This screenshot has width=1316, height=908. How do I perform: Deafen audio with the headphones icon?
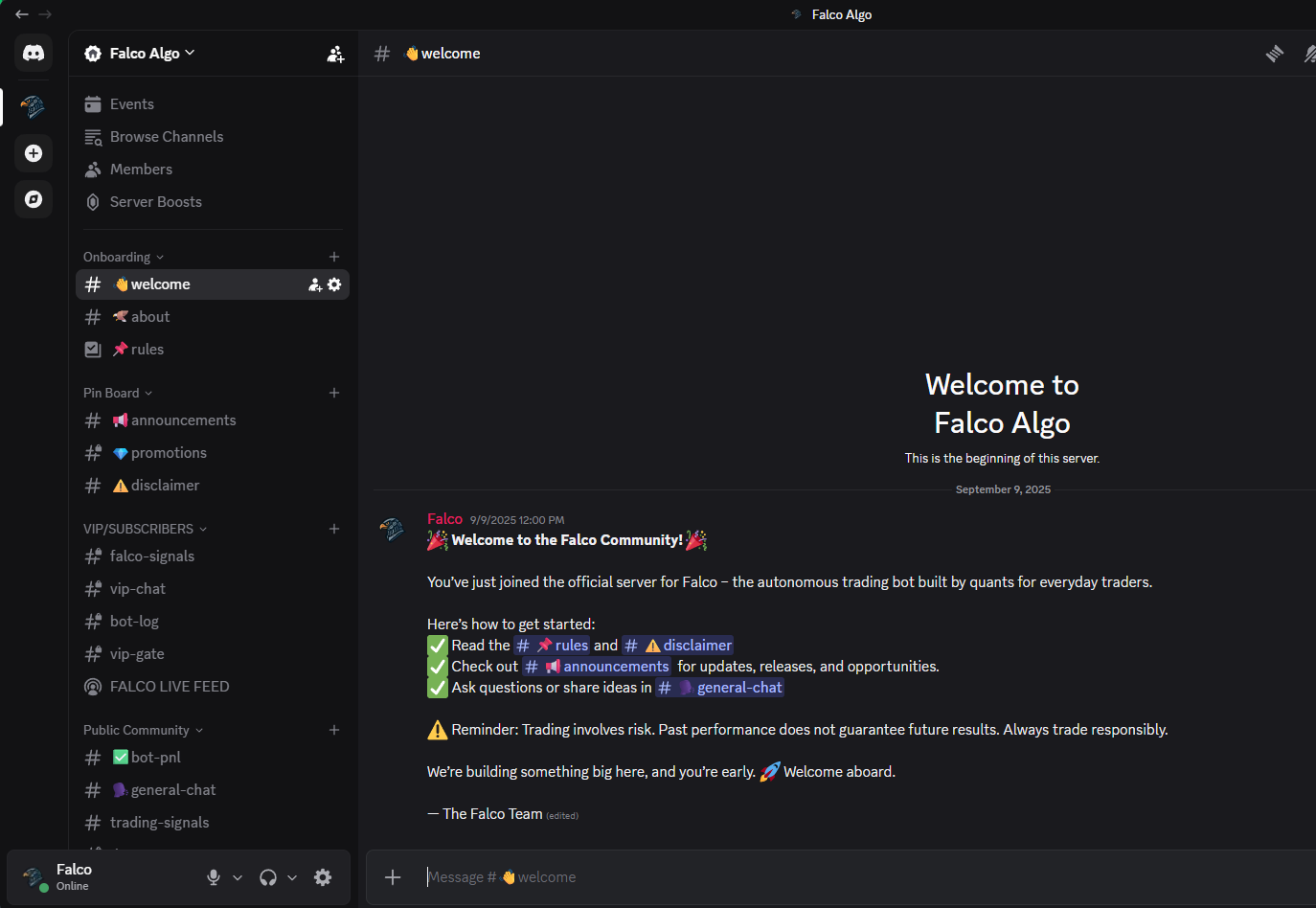tap(267, 877)
